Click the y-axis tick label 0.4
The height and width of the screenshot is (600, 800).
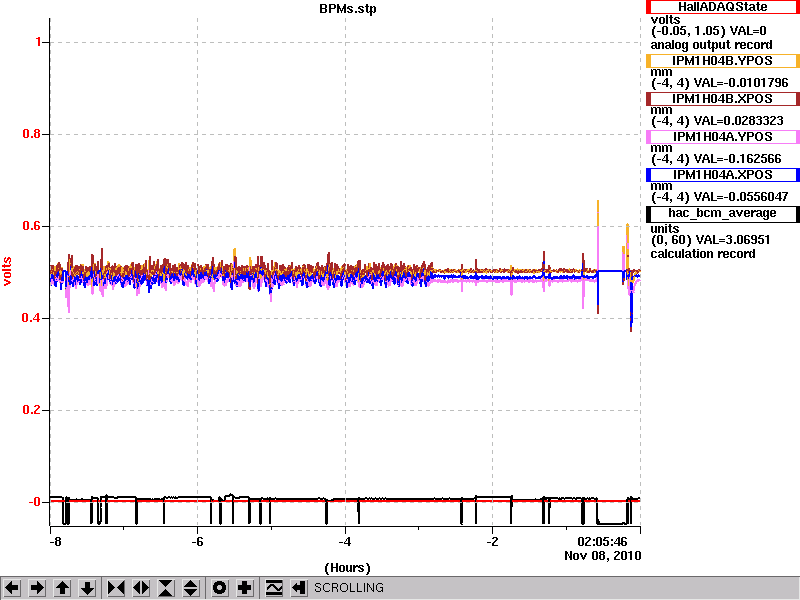tap(32, 318)
